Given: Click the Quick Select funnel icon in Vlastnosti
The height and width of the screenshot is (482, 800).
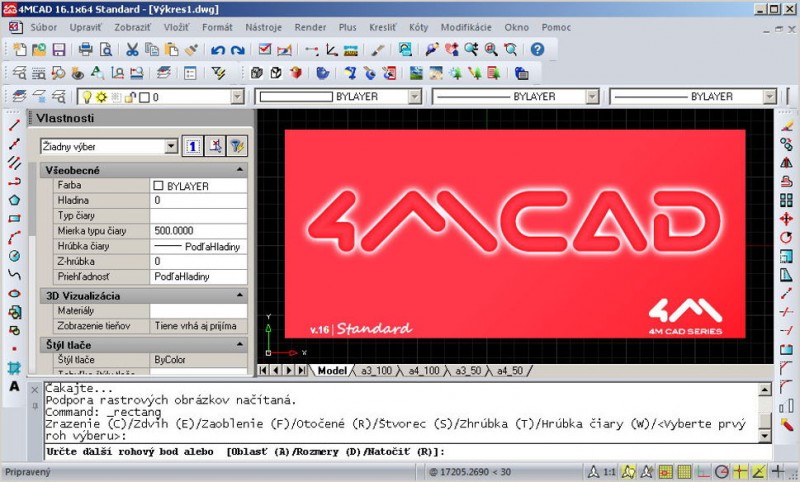Looking at the screenshot, I should [237, 147].
